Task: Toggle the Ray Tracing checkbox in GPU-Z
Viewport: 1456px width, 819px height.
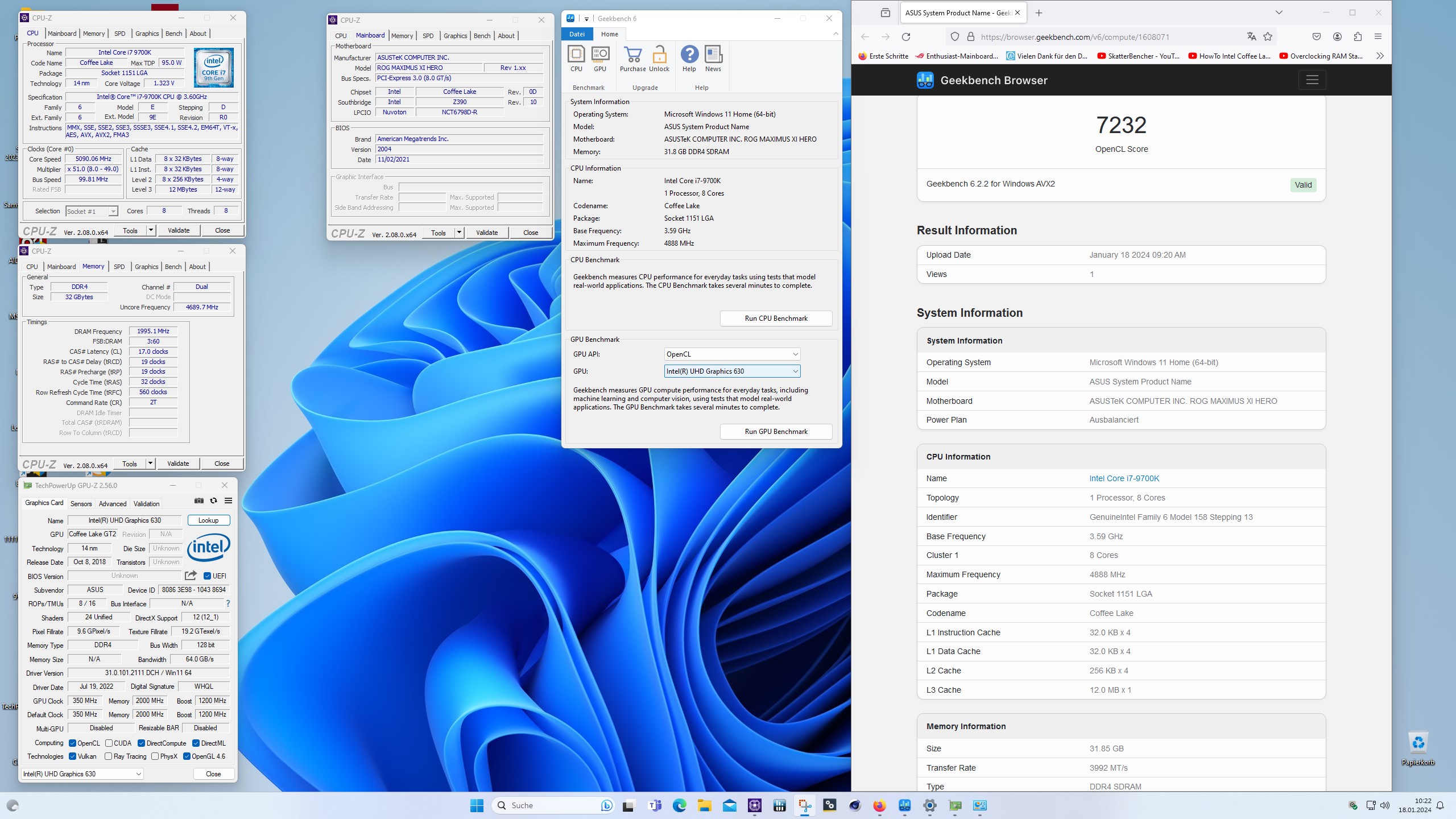Action: tap(108, 756)
